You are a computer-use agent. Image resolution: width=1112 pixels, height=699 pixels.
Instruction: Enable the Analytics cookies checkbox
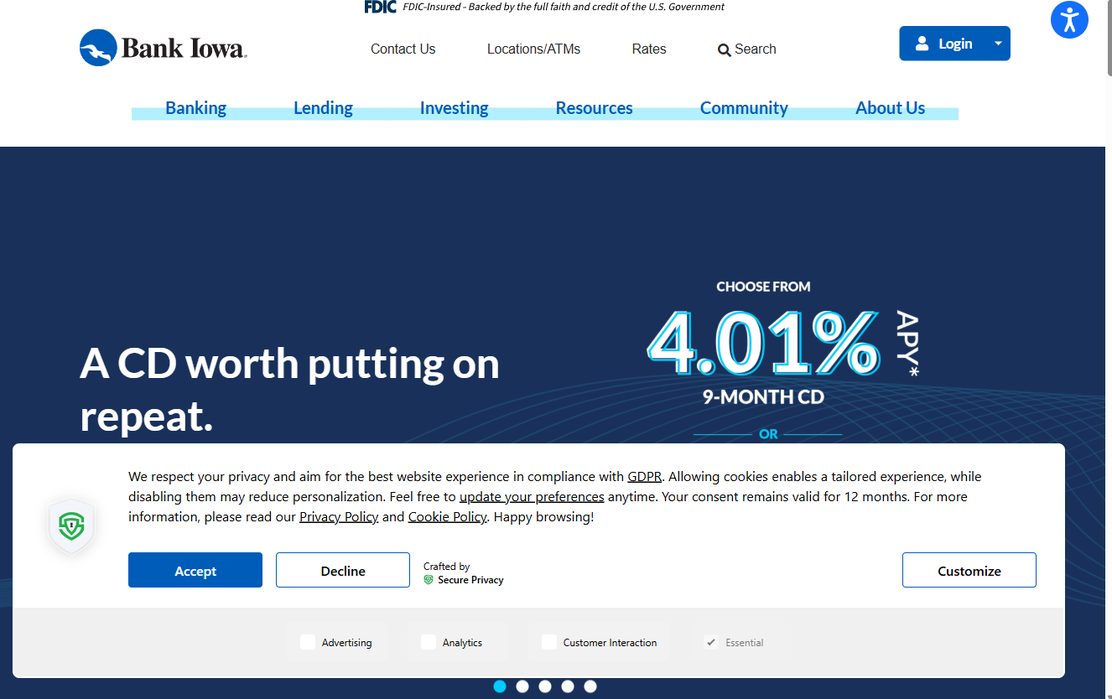428,642
